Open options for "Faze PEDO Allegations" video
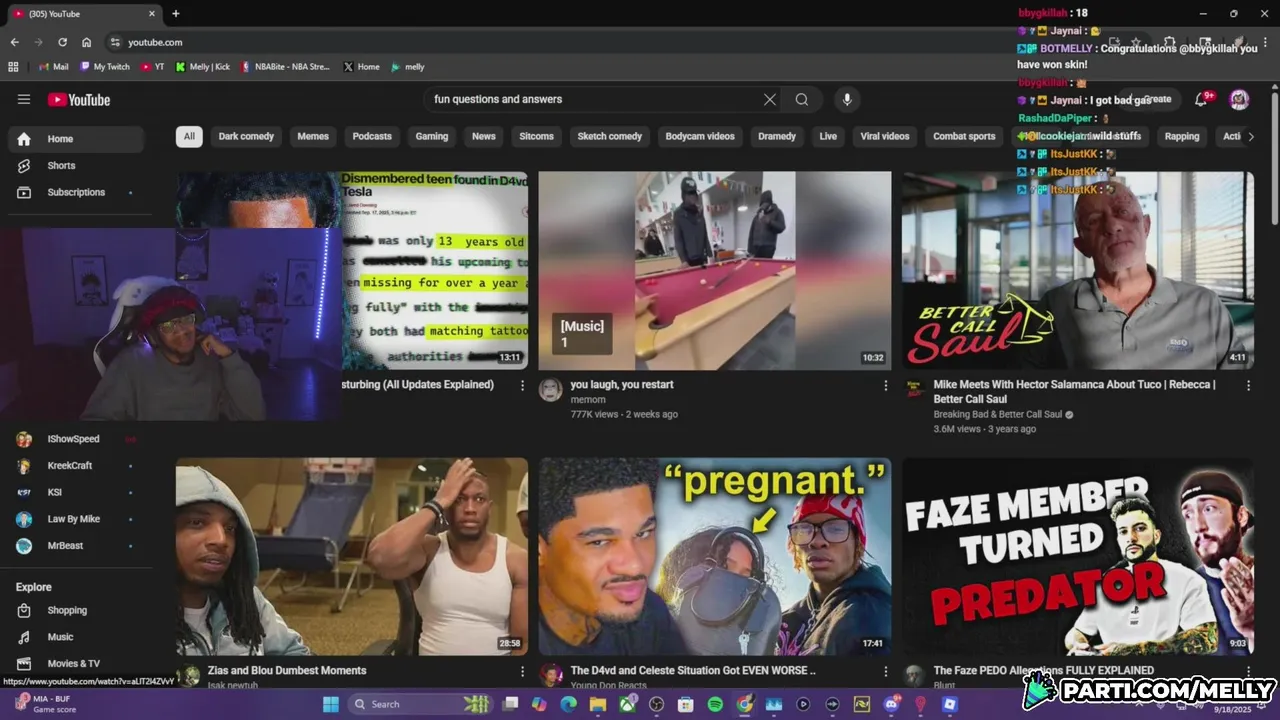The image size is (1280, 720). (1248, 672)
